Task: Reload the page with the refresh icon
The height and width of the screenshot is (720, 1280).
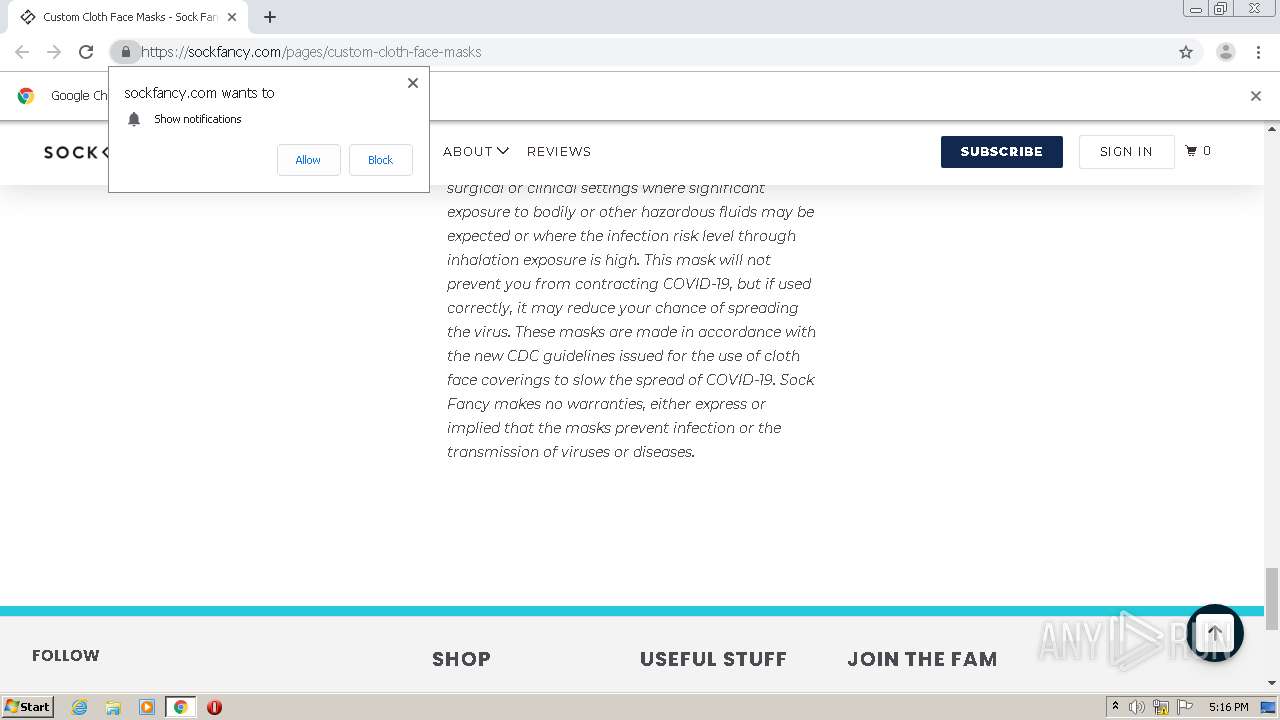Action: click(x=86, y=52)
